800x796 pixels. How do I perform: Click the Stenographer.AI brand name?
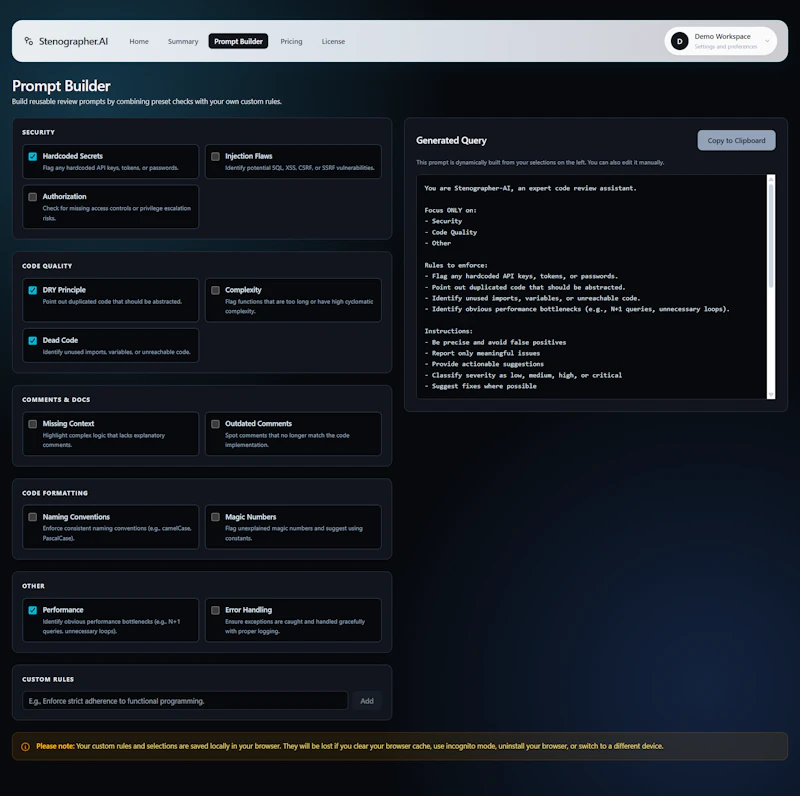(x=73, y=41)
